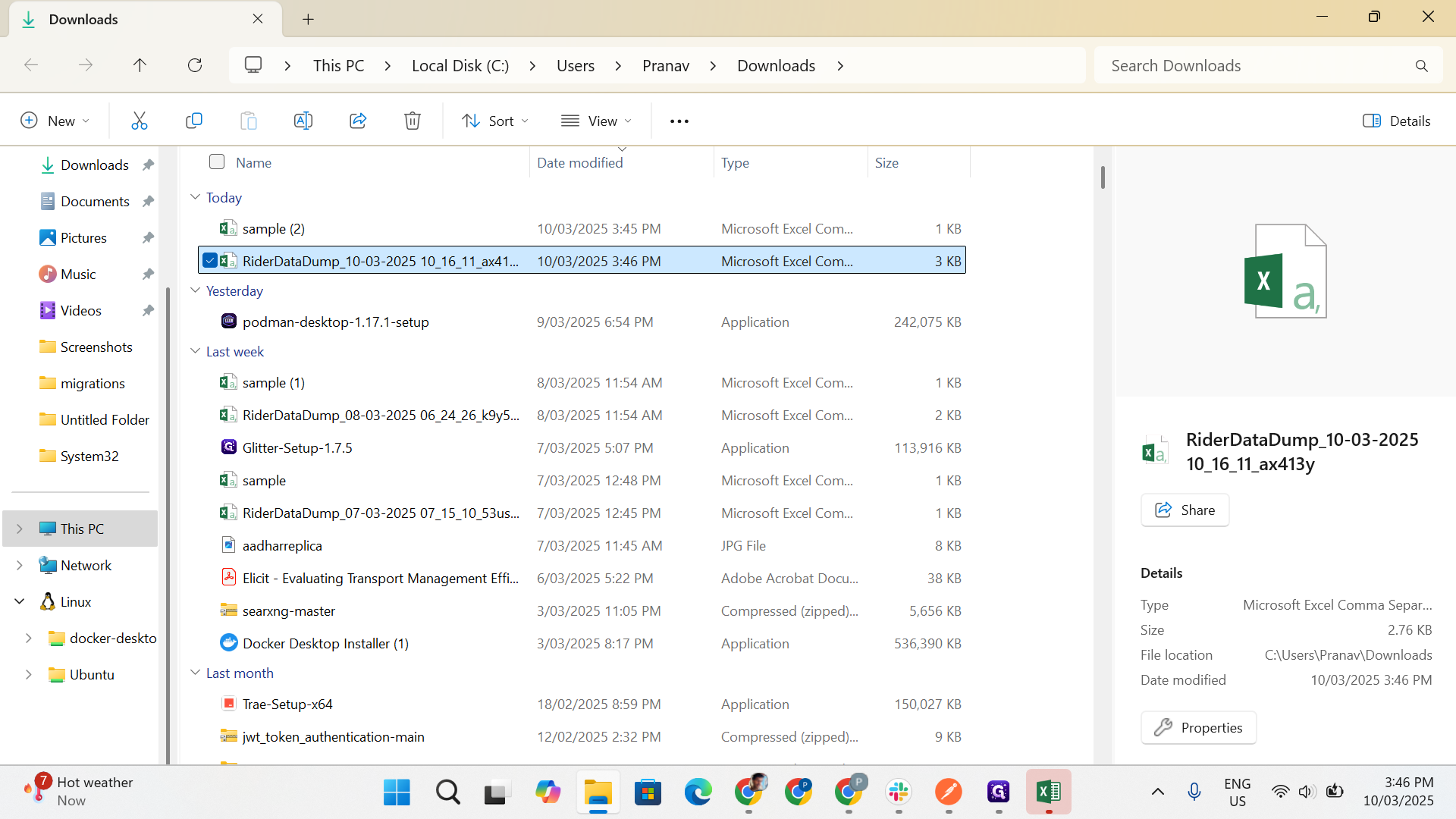
Task: Click the Share icon in toolbar
Action: [x=358, y=121]
